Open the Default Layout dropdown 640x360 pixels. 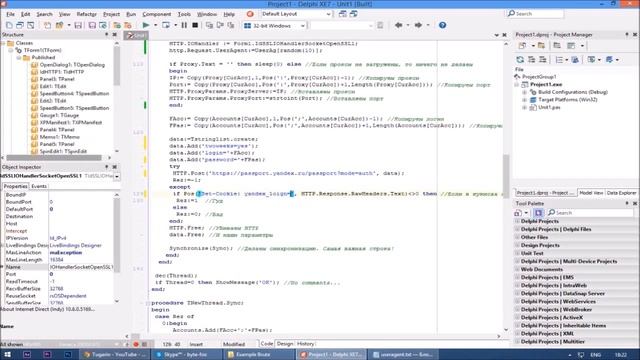[329, 14]
